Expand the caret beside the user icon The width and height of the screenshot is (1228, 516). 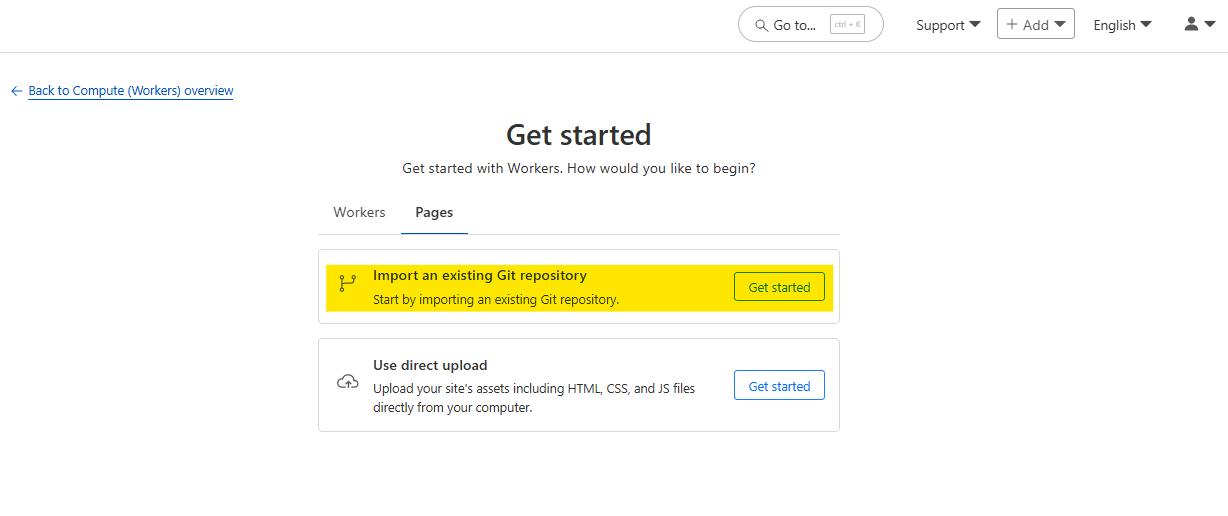pyautogui.click(x=1209, y=24)
